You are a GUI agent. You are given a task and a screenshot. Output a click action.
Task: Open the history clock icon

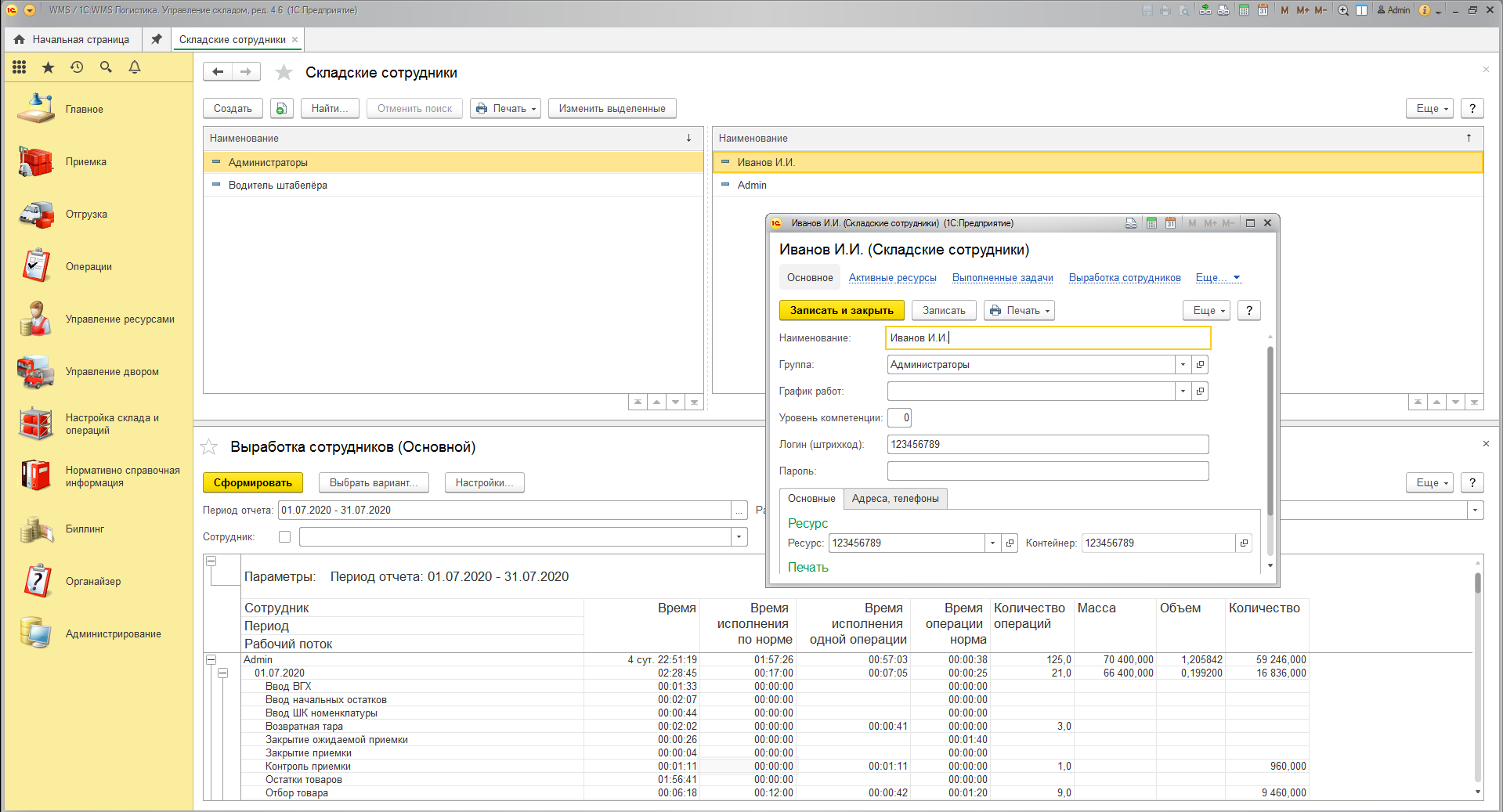coord(77,67)
